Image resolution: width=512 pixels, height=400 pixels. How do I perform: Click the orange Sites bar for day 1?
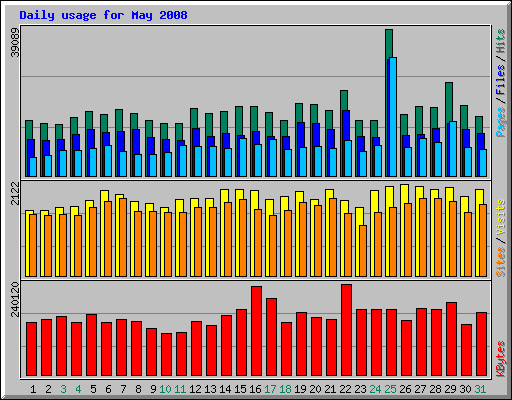click(x=33, y=245)
